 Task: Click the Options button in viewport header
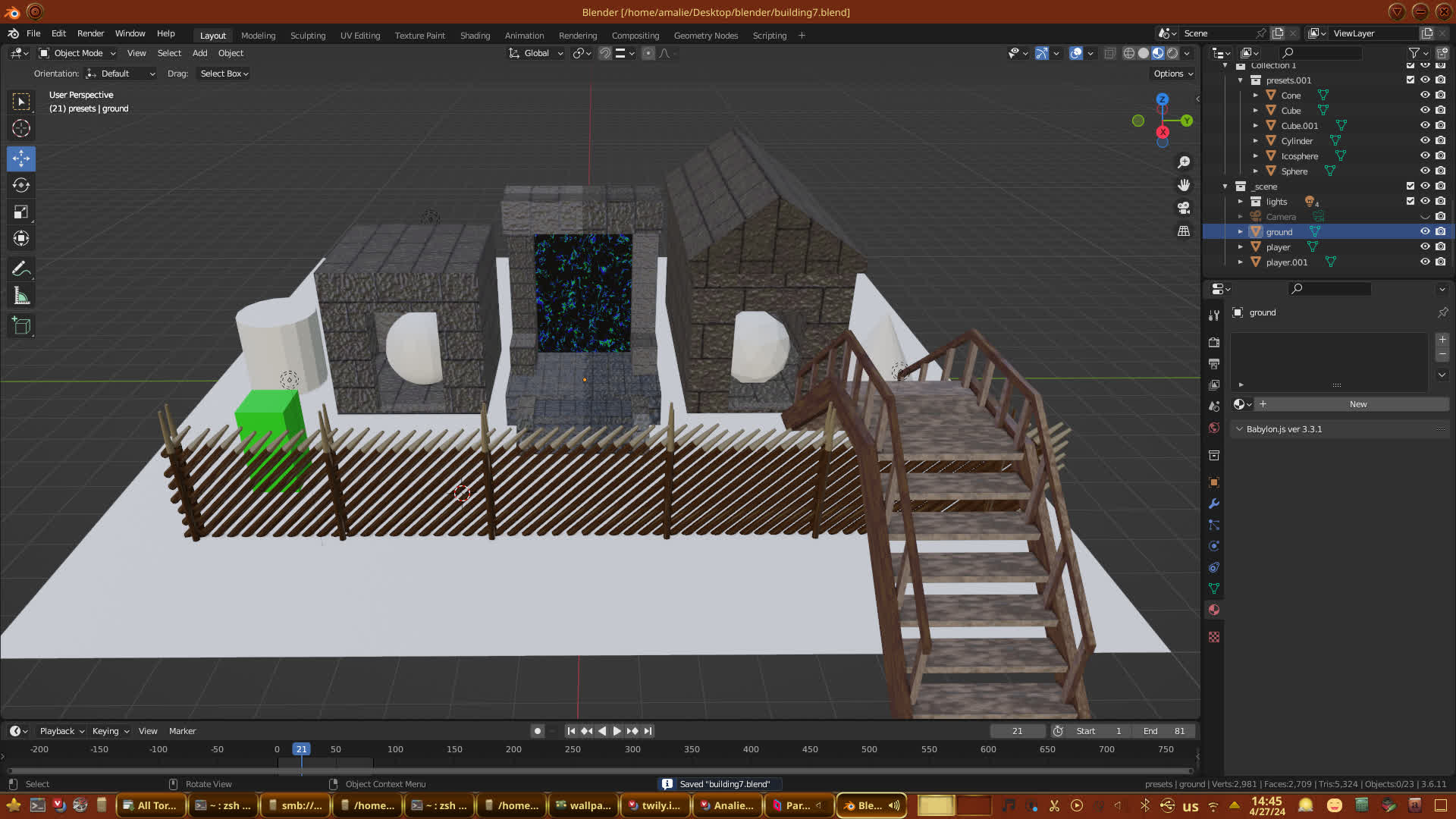(1172, 74)
